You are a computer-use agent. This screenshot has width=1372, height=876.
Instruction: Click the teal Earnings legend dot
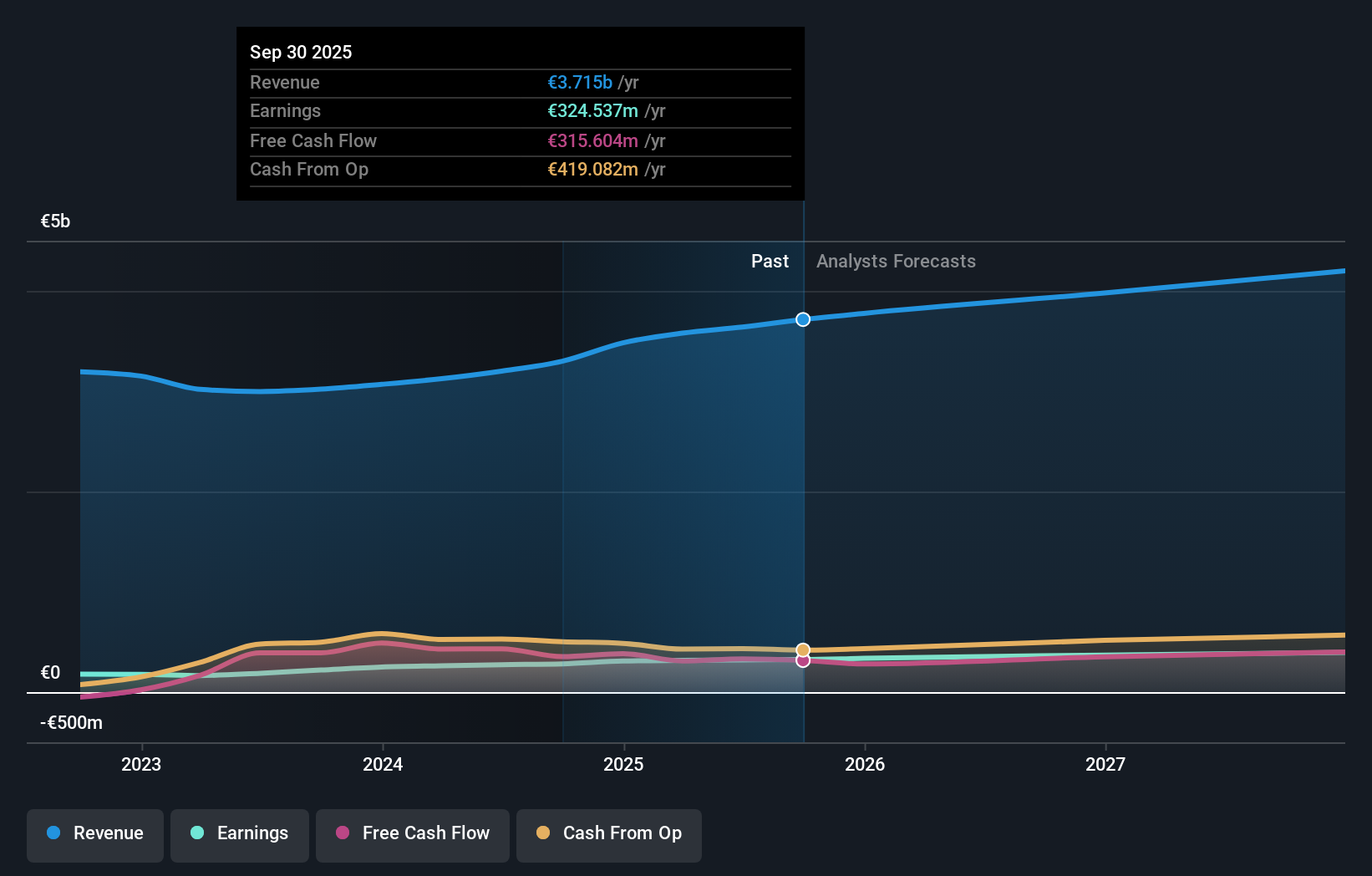point(196,833)
